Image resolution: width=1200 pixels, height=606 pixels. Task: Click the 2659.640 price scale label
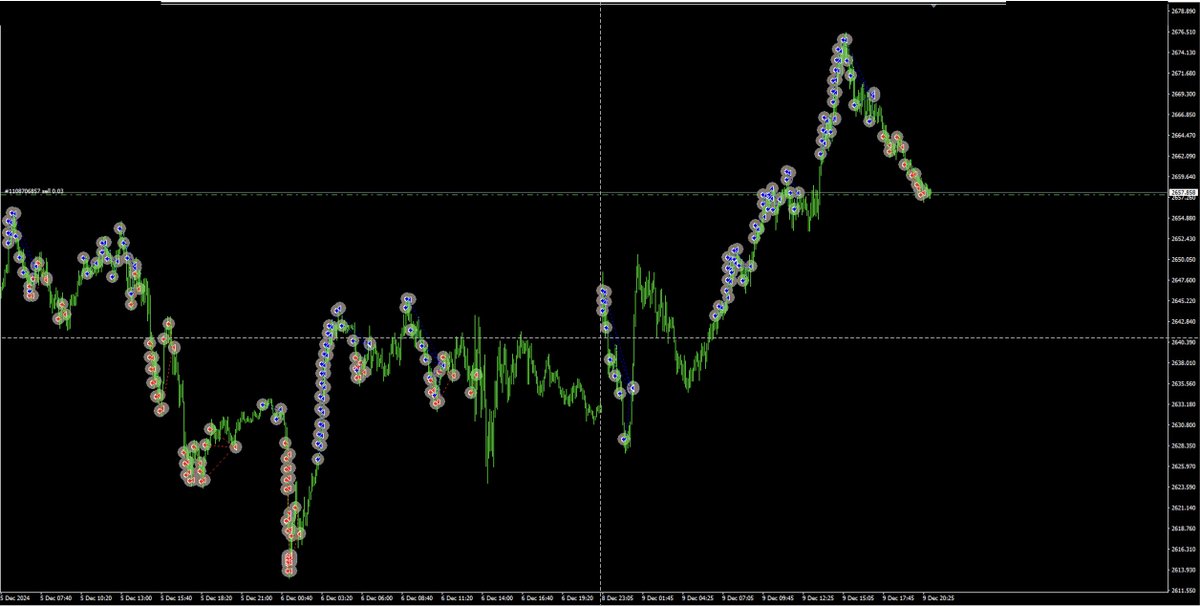1183,176
